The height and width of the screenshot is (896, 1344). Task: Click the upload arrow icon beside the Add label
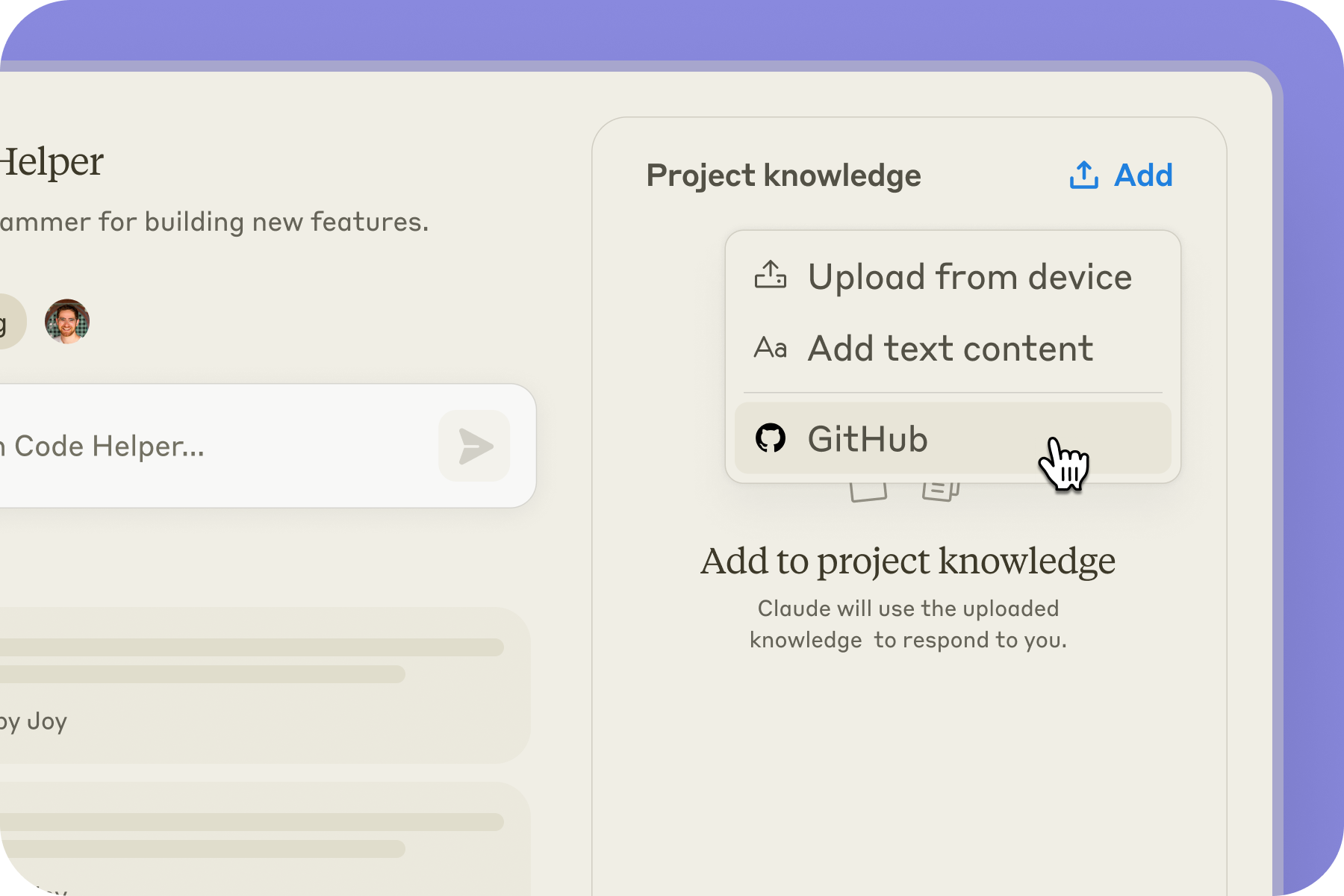1083,175
